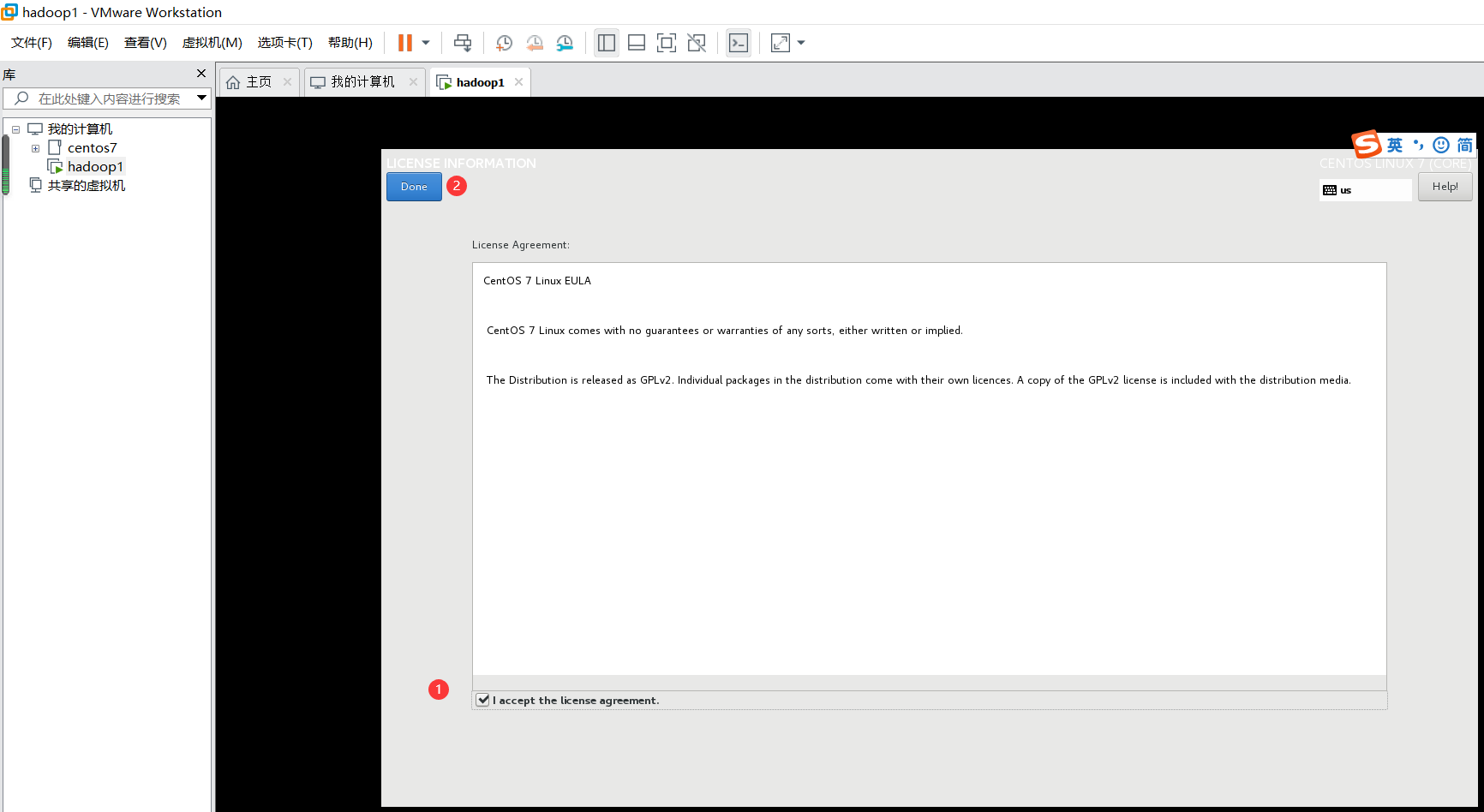Open the 帮助(H) menu
Viewport: 1484px width, 812px height.
point(350,43)
